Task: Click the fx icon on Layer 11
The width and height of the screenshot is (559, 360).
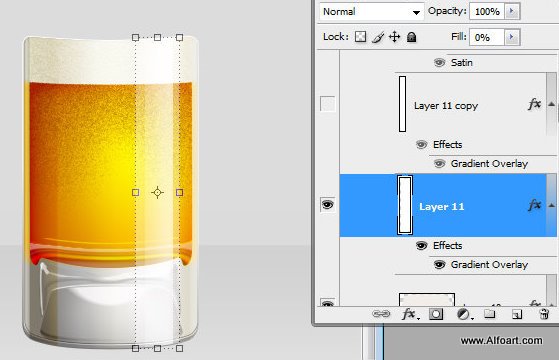Action: 534,205
